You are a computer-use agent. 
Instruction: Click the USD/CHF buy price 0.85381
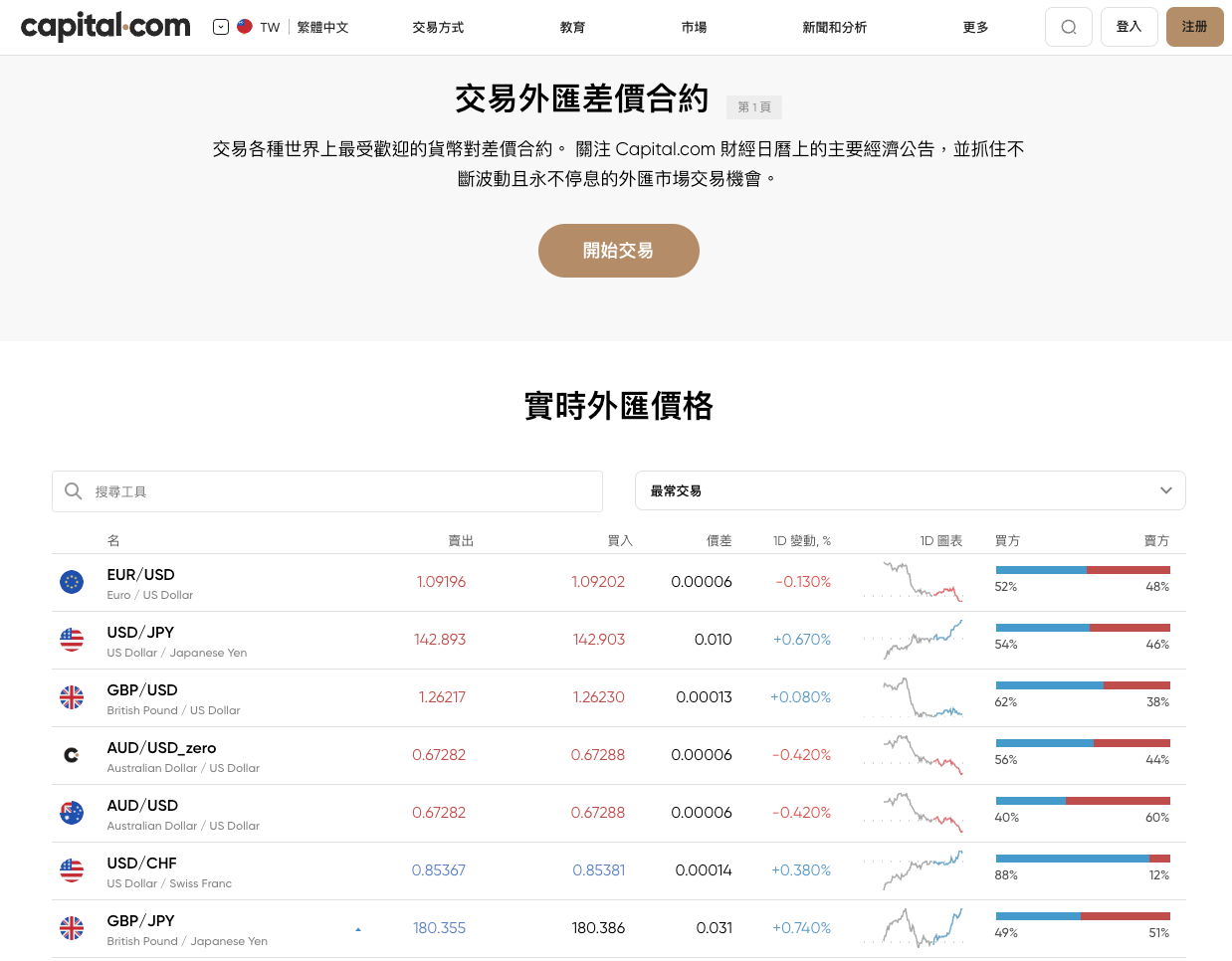pos(599,870)
